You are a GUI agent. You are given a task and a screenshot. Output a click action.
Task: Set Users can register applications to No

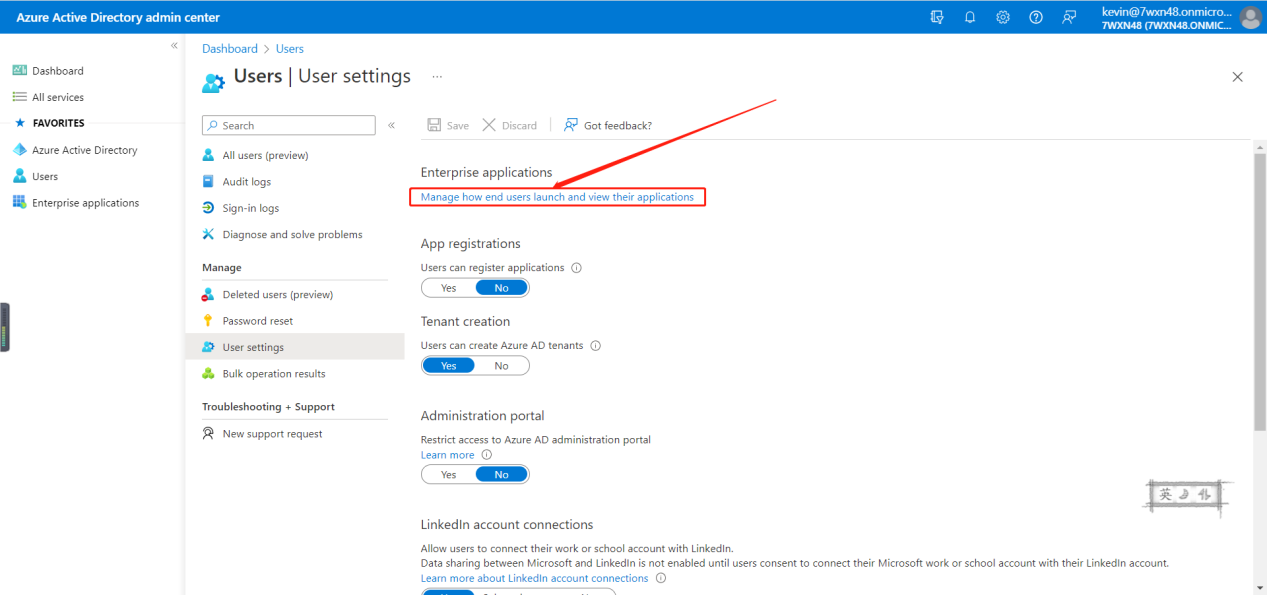click(502, 288)
